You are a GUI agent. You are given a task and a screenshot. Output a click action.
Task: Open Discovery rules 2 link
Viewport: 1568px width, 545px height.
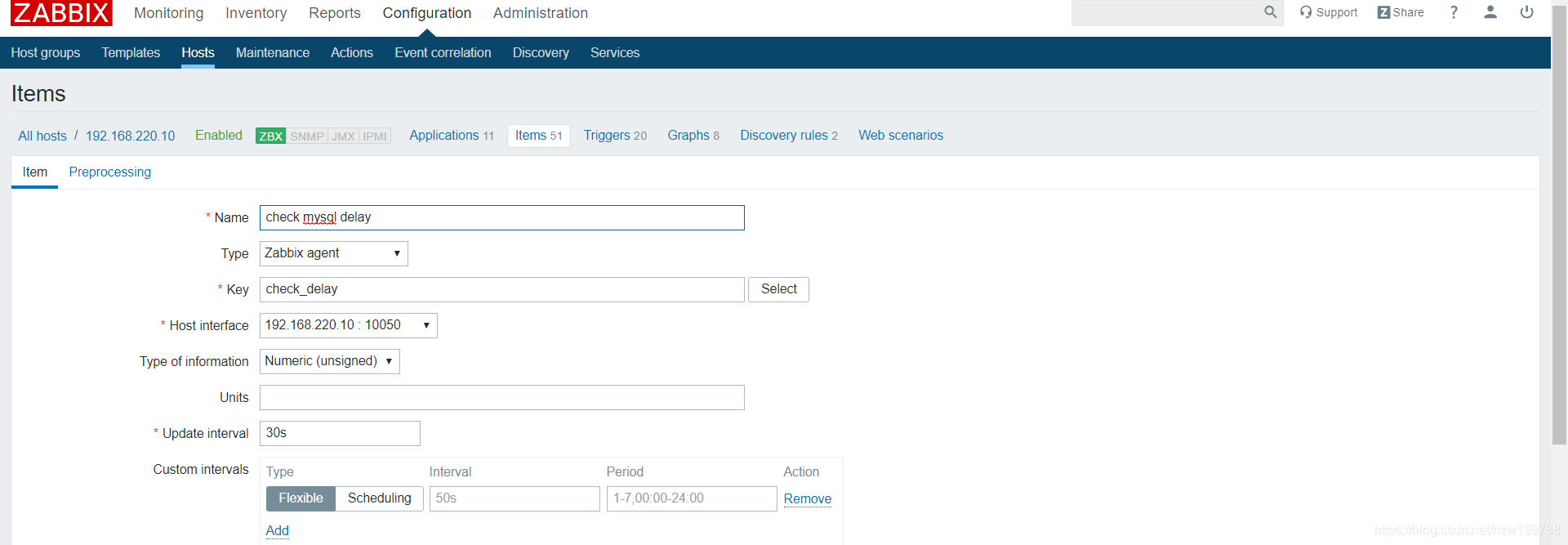(x=789, y=135)
